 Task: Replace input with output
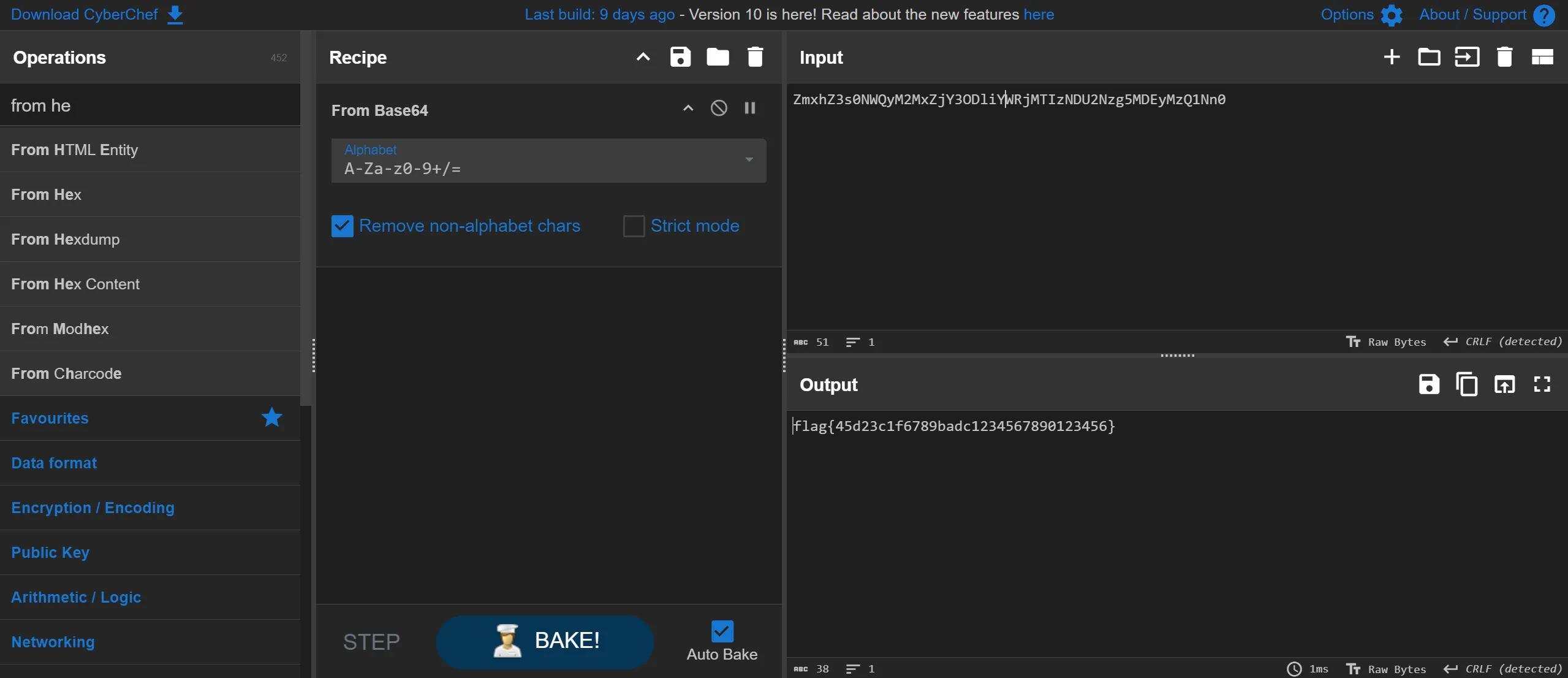pyautogui.click(x=1504, y=384)
